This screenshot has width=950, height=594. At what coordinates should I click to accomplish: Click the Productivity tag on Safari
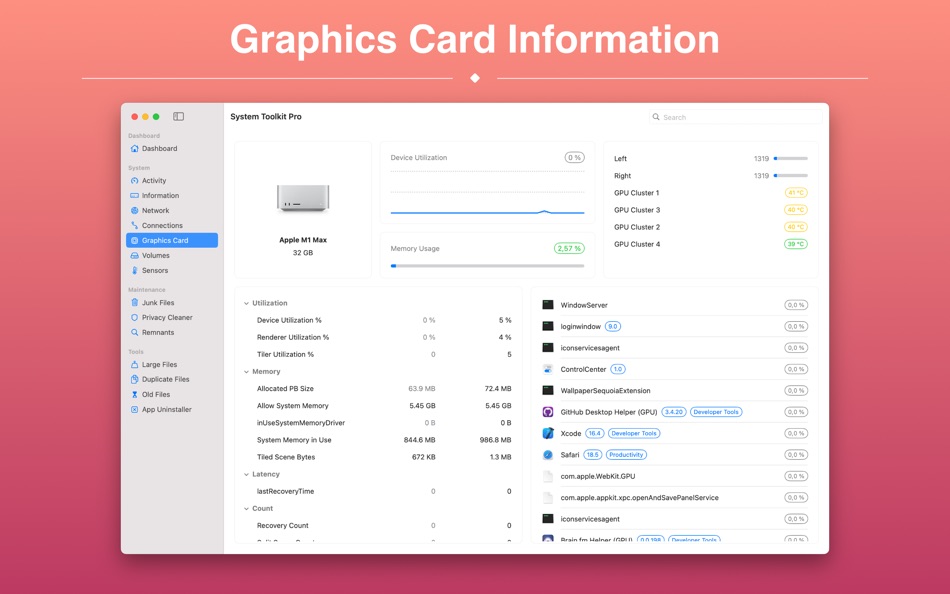(x=626, y=455)
